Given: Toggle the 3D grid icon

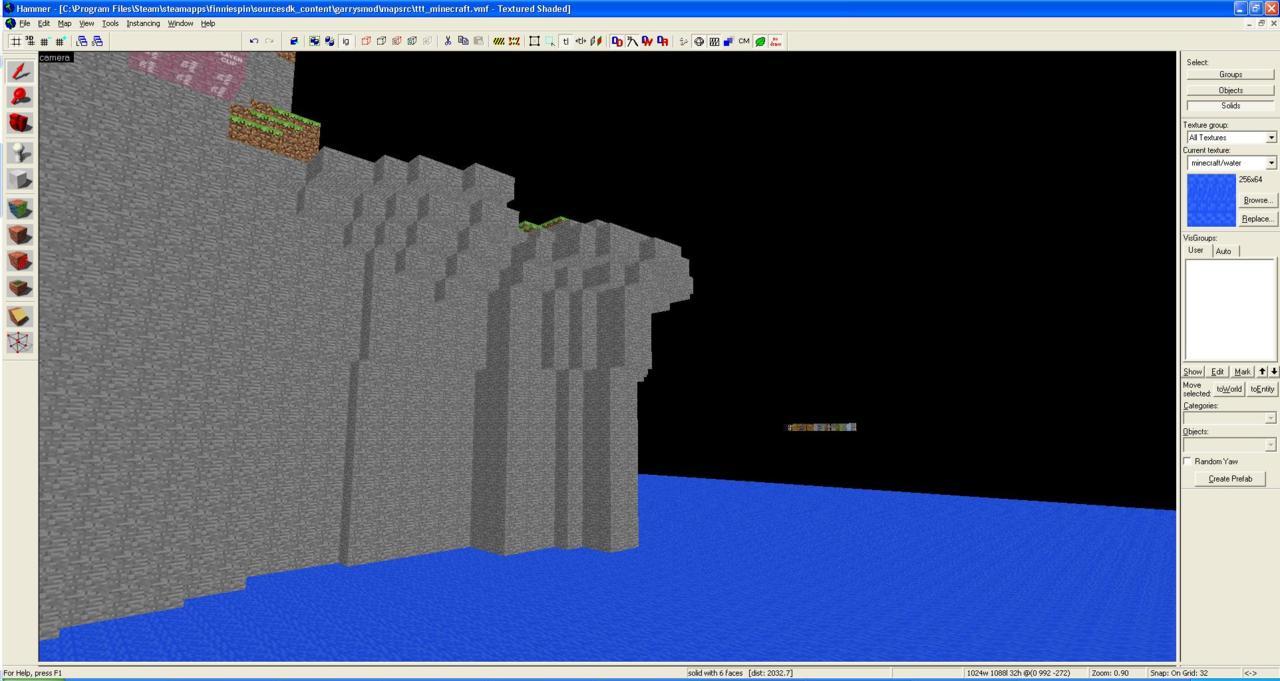Looking at the screenshot, I should [x=29, y=41].
